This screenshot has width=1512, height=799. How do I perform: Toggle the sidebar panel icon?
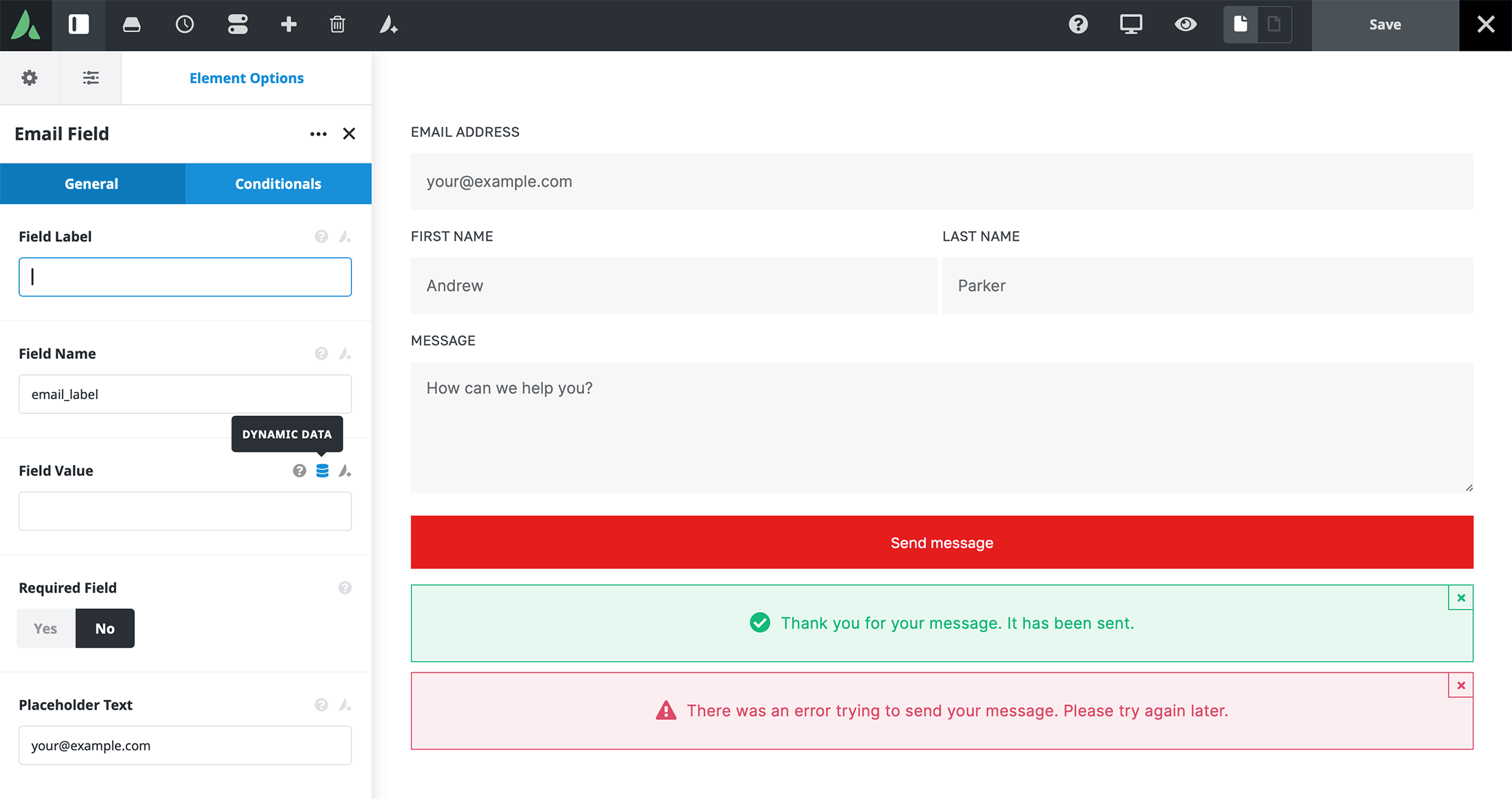(78, 25)
